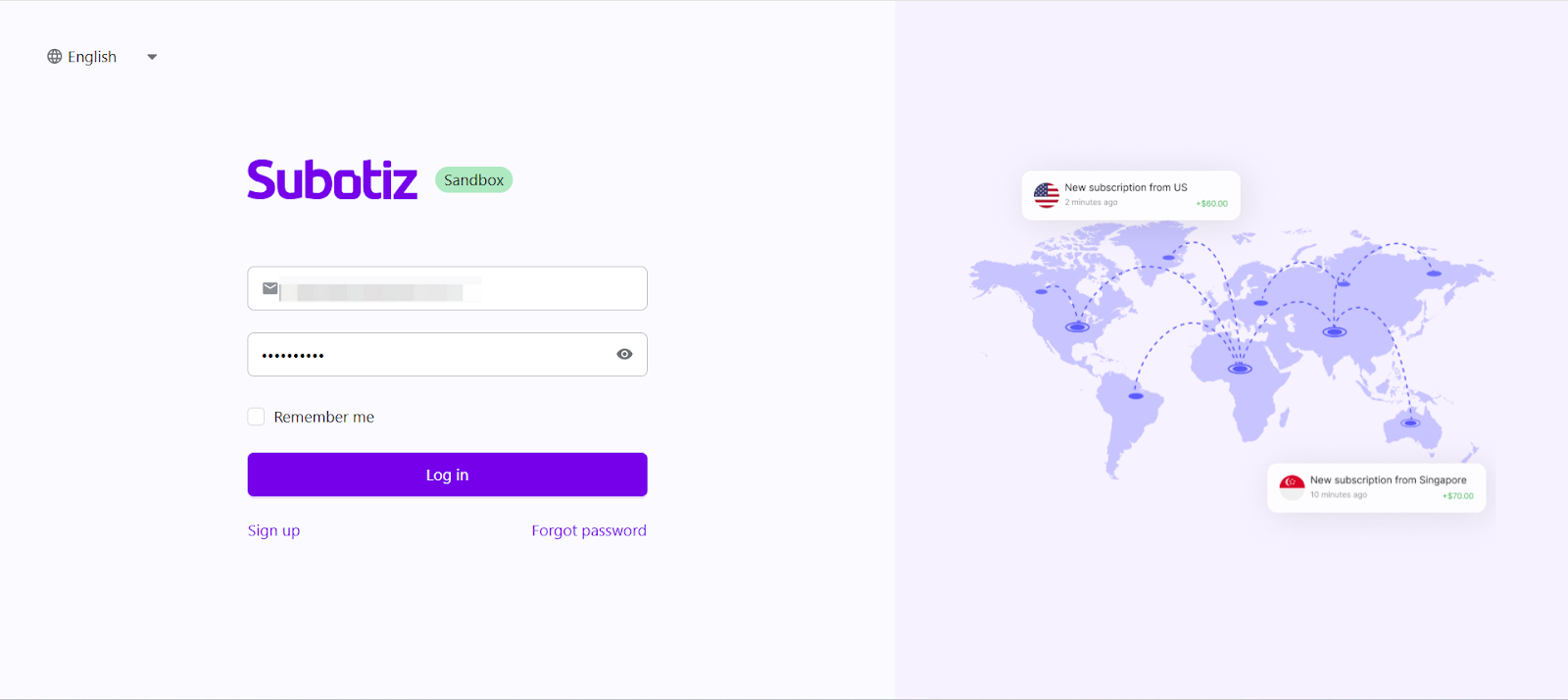Image resolution: width=1568 pixels, height=700 pixels.
Task: Select the New subscription from Singapore card
Action: [1376, 487]
